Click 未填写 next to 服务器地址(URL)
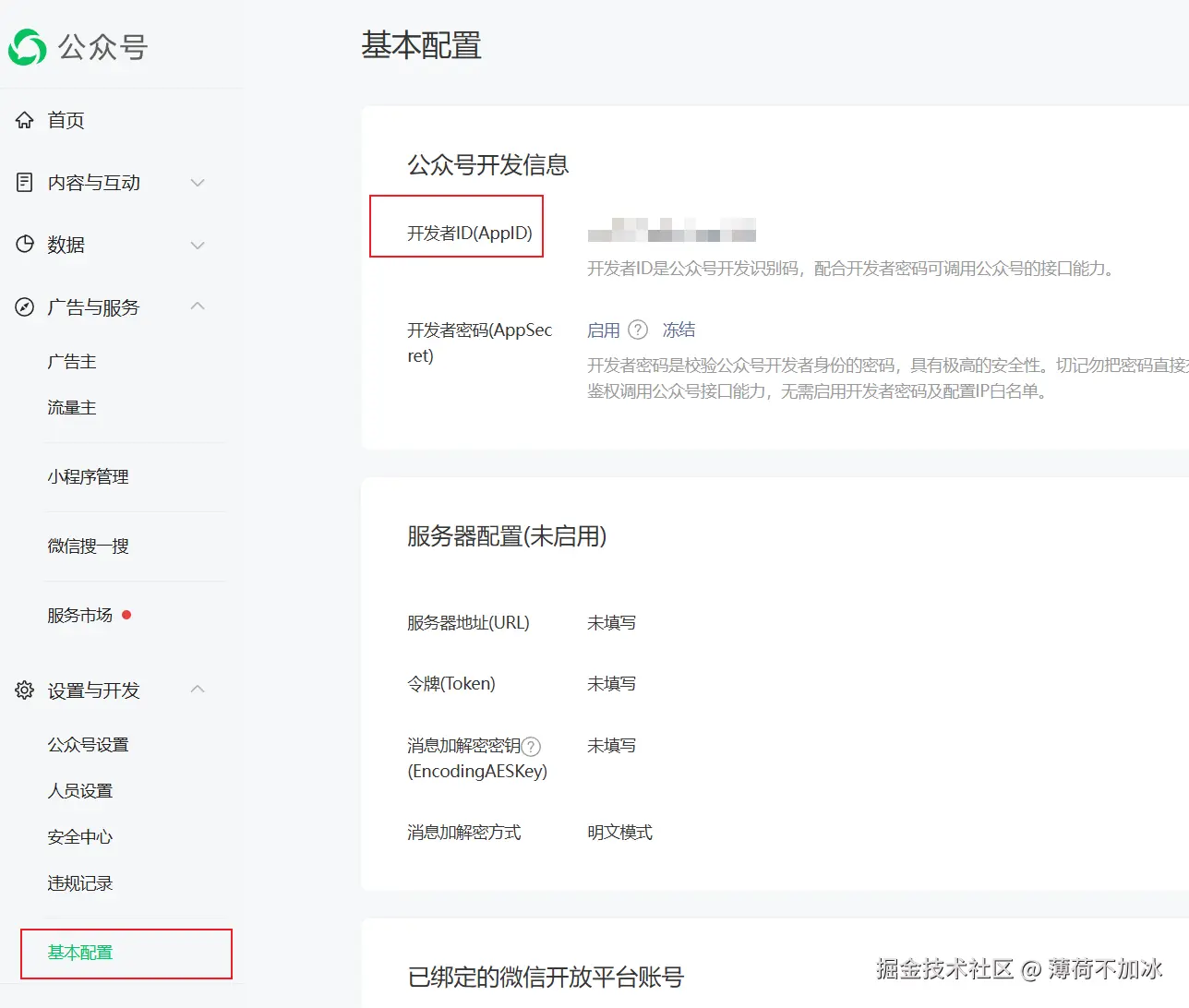The height and width of the screenshot is (1008, 1189). pyautogui.click(x=611, y=623)
